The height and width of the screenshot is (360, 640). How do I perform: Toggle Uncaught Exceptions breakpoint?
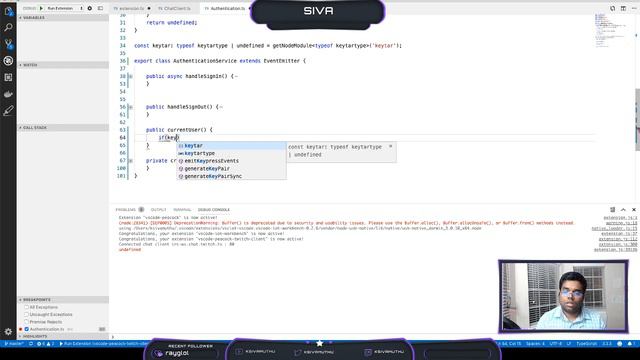pyautogui.click(x=27, y=314)
